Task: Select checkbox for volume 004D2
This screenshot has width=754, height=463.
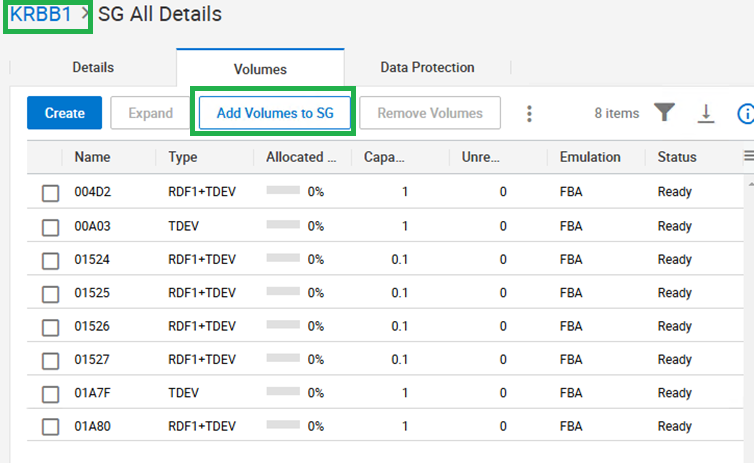Action: pyautogui.click(x=50, y=193)
